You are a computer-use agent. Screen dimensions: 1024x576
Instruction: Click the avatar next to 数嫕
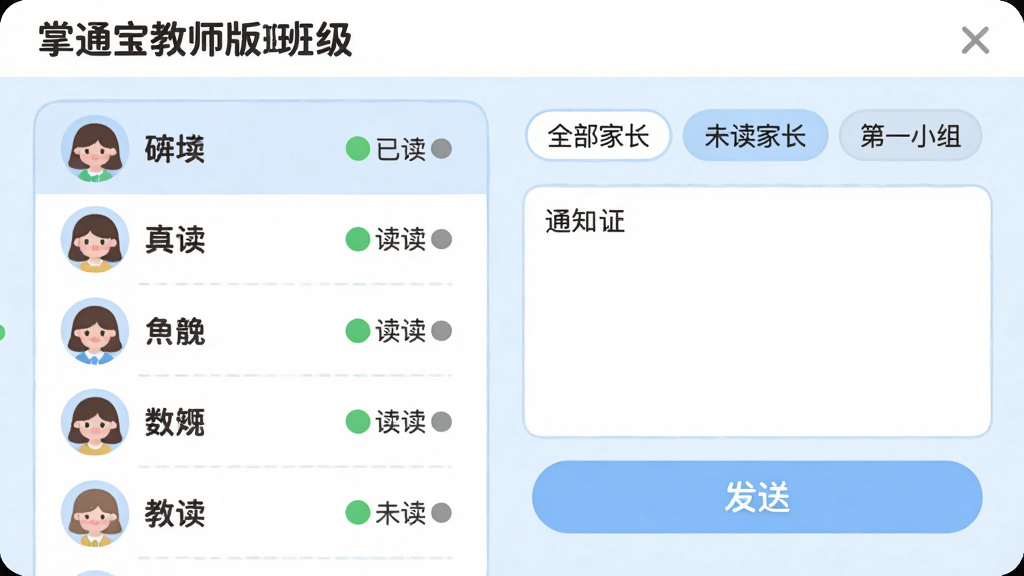(x=95, y=422)
